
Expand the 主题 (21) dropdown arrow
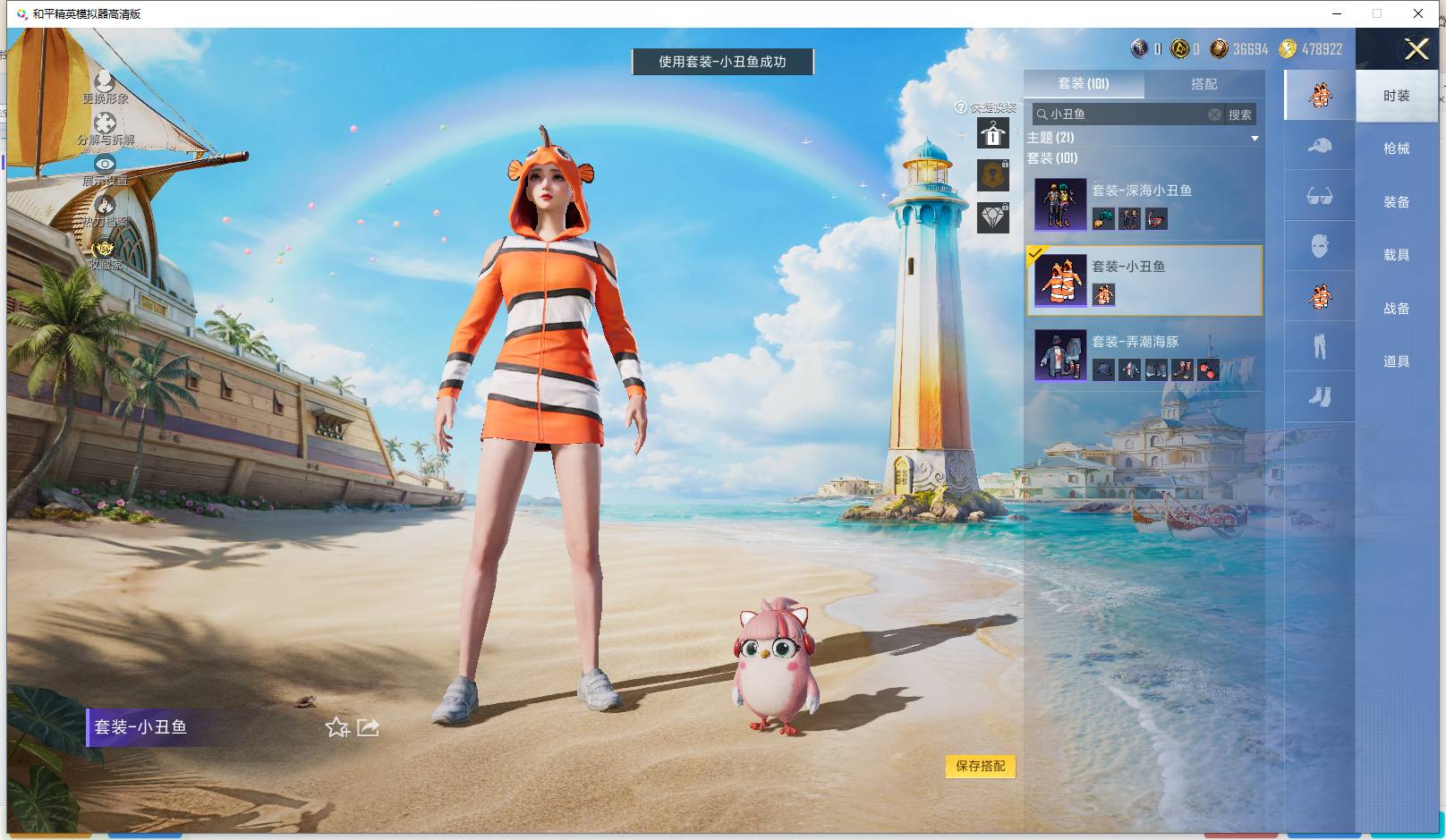coord(1255,138)
